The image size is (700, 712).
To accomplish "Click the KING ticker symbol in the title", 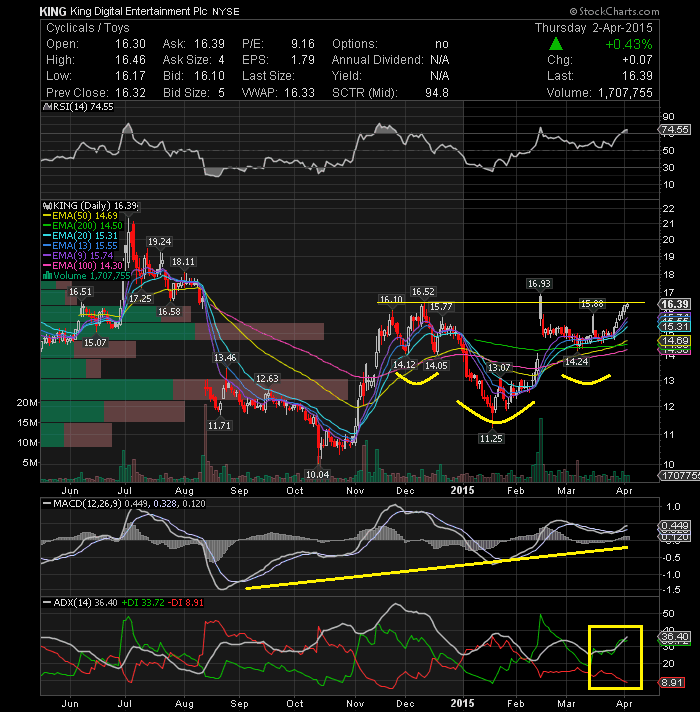I will 53,11.
